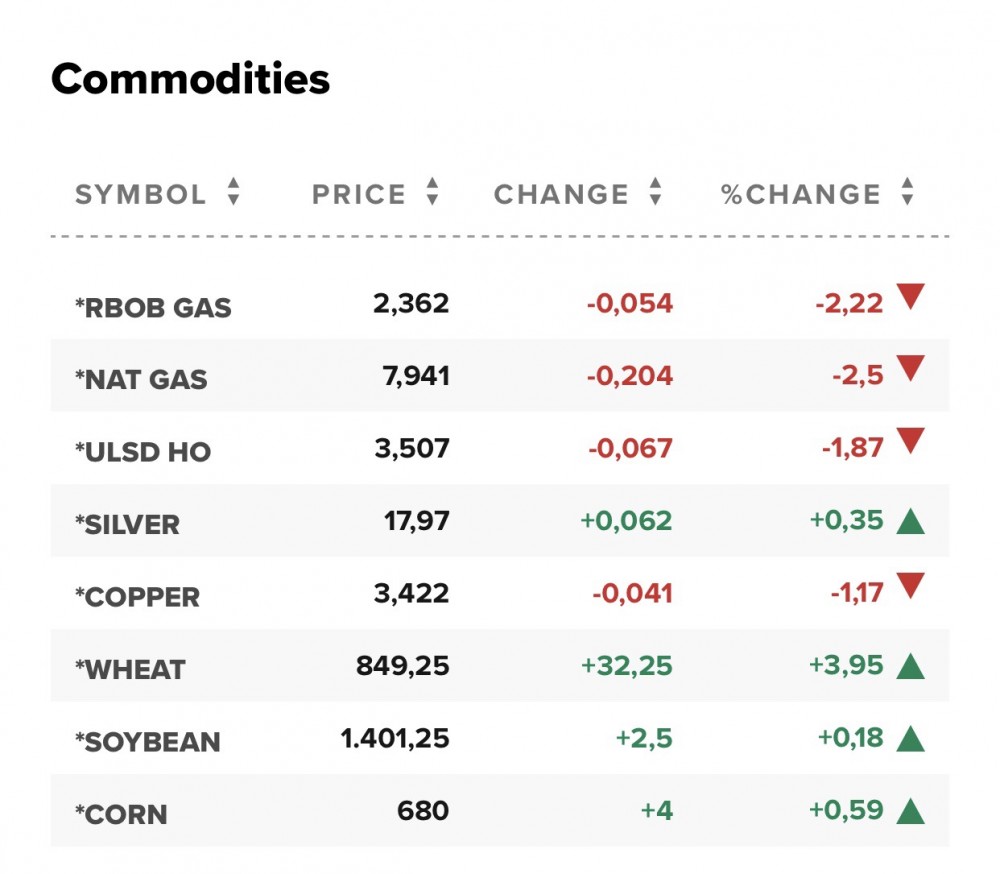The width and height of the screenshot is (1000, 874).
Task: Open the *SOYBEAN commodity link
Action: coord(148,742)
